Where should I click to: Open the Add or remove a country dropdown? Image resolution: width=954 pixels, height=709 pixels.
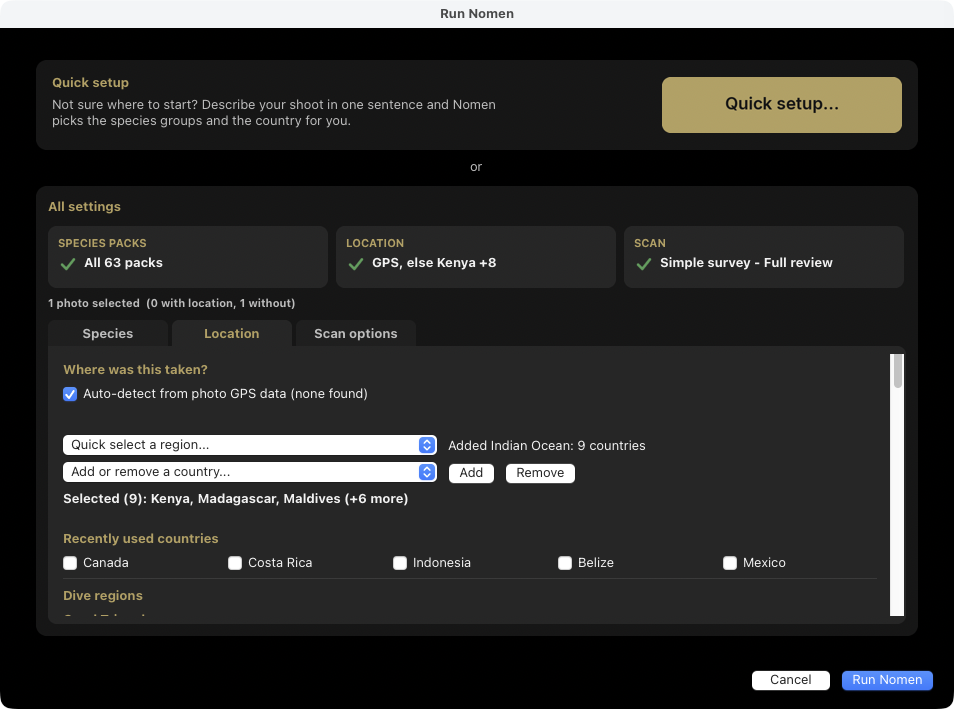[249, 472]
